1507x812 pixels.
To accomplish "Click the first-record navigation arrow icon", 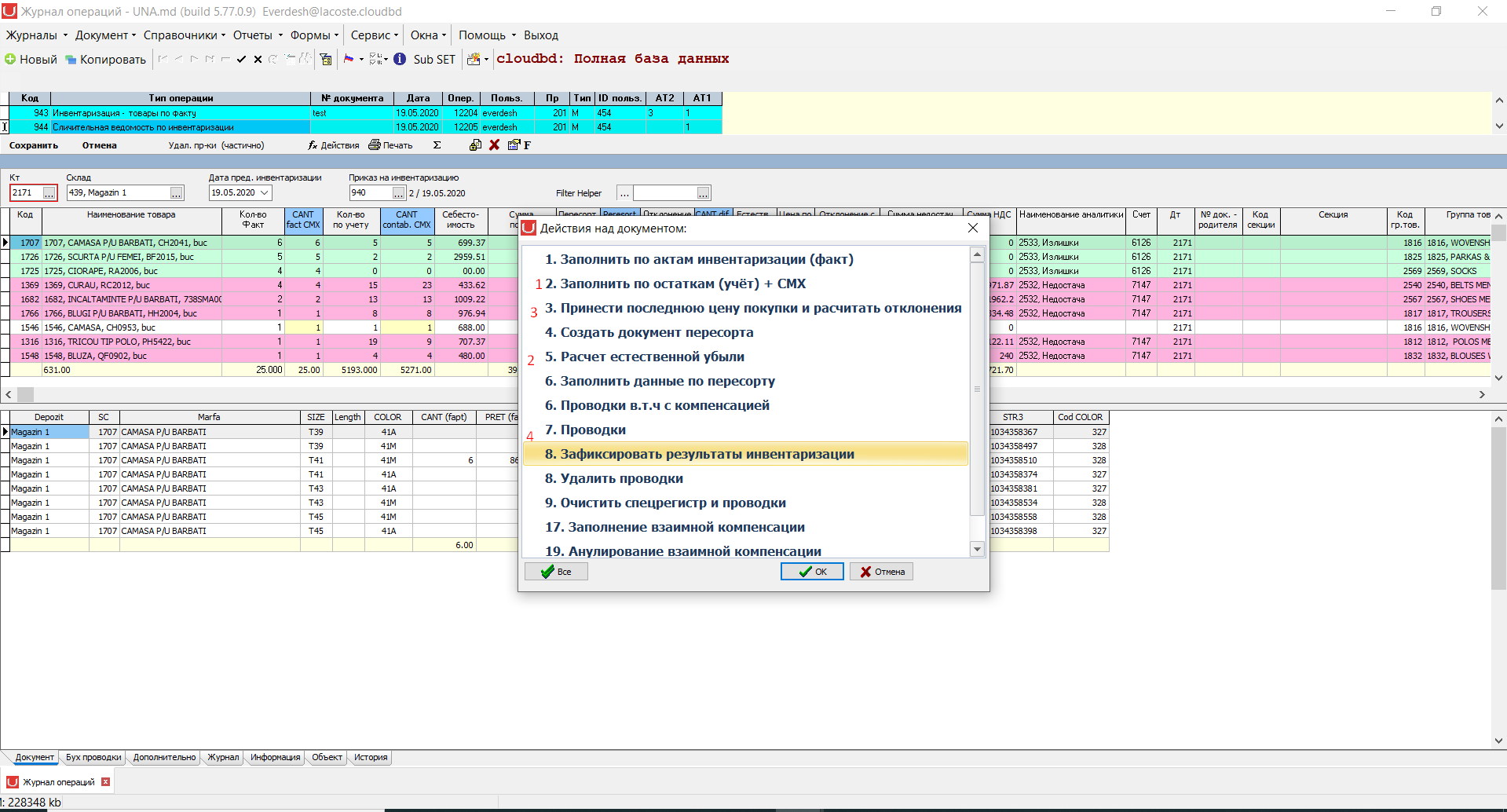I will tap(163, 59).
